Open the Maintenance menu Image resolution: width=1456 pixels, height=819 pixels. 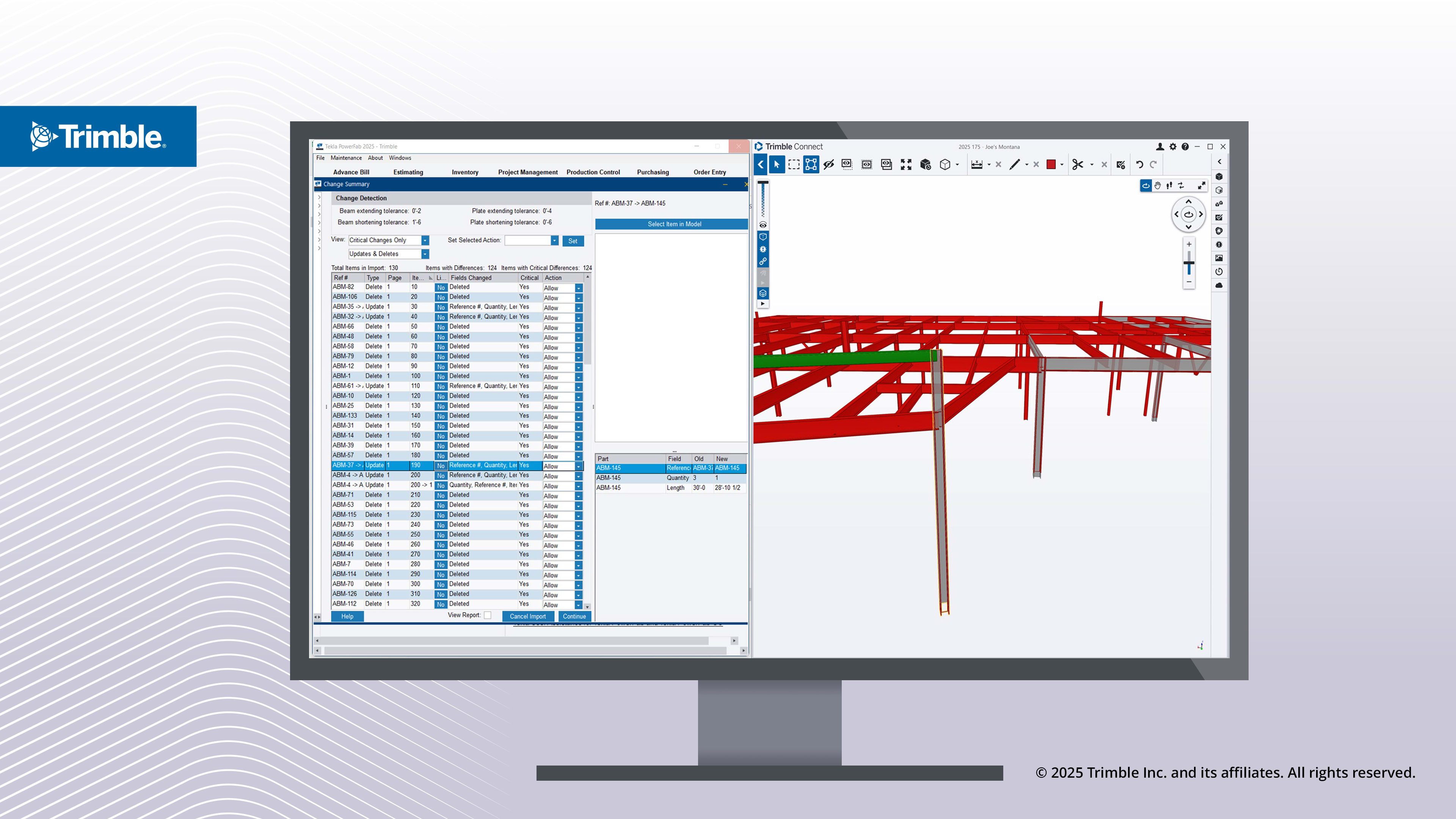pos(346,158)
